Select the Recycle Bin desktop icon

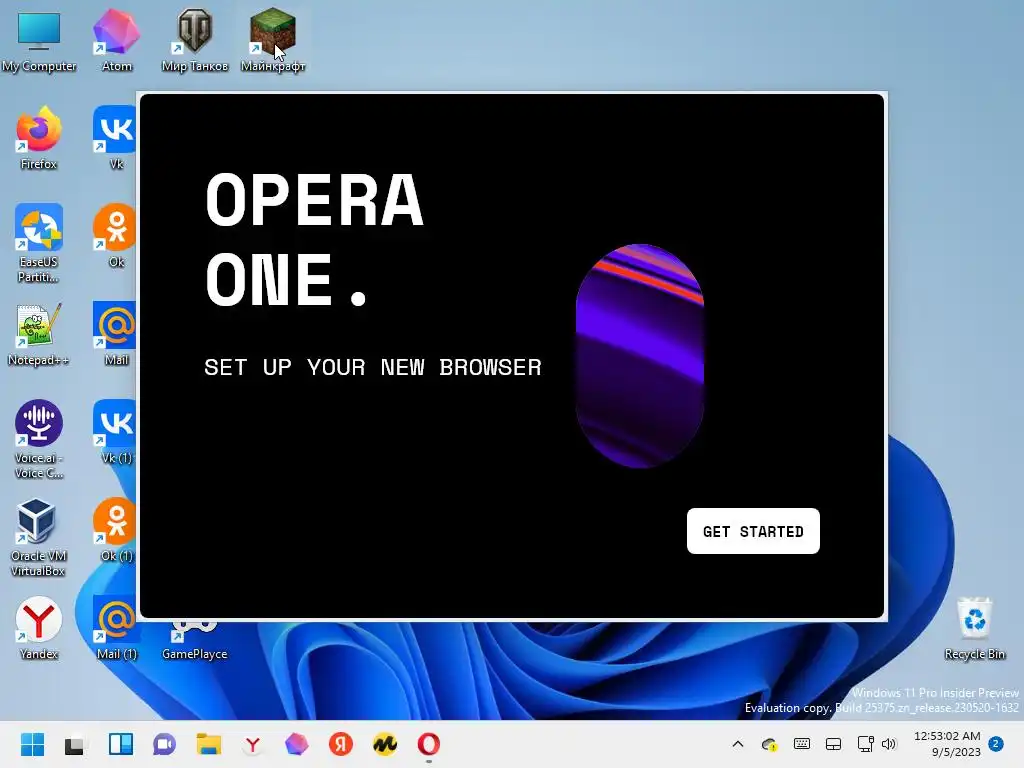(x=974, y=628)
